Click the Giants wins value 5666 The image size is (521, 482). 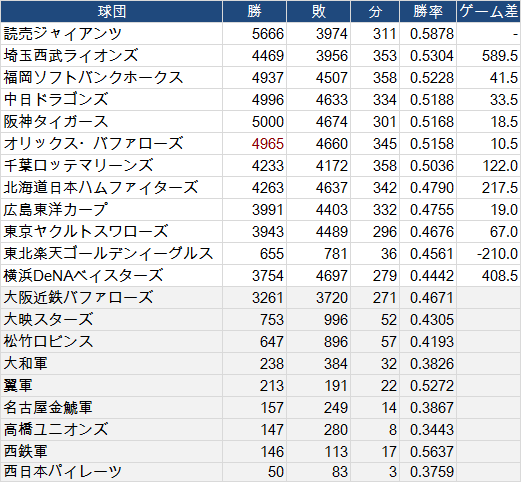point(268,34)
